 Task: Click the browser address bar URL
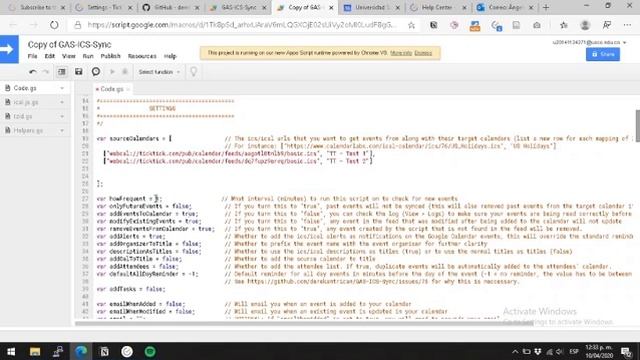click(x=242, y=25)
